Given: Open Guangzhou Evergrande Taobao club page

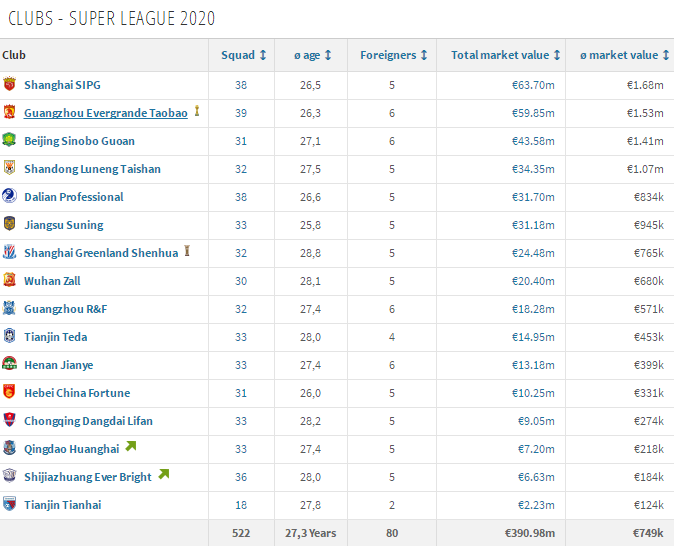Looking at the screenshot, I should click(x=106, y=113).
